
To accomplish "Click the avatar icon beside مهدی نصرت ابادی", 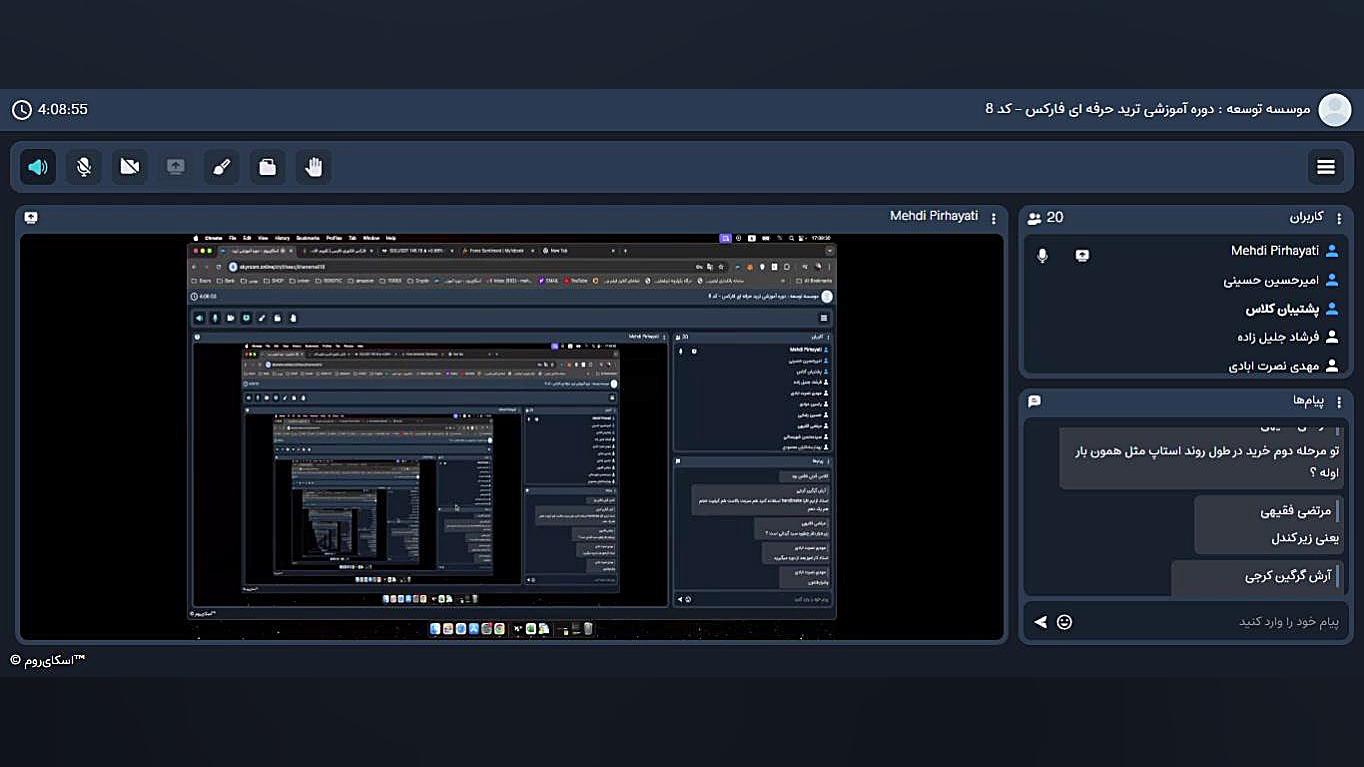I will pyautogui.click(x=1332, y=366).
